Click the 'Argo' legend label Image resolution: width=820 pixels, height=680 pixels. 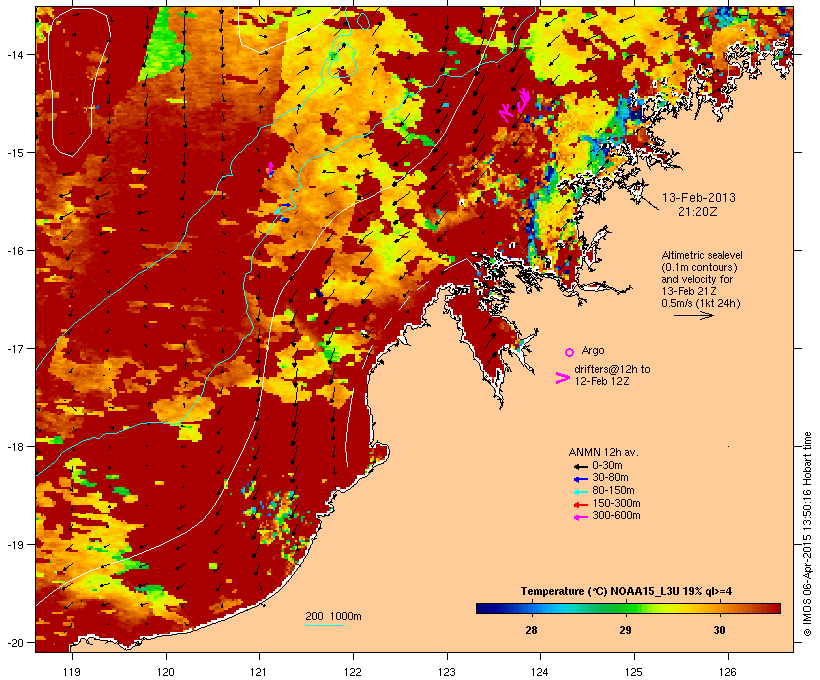(x=593, y=350)
